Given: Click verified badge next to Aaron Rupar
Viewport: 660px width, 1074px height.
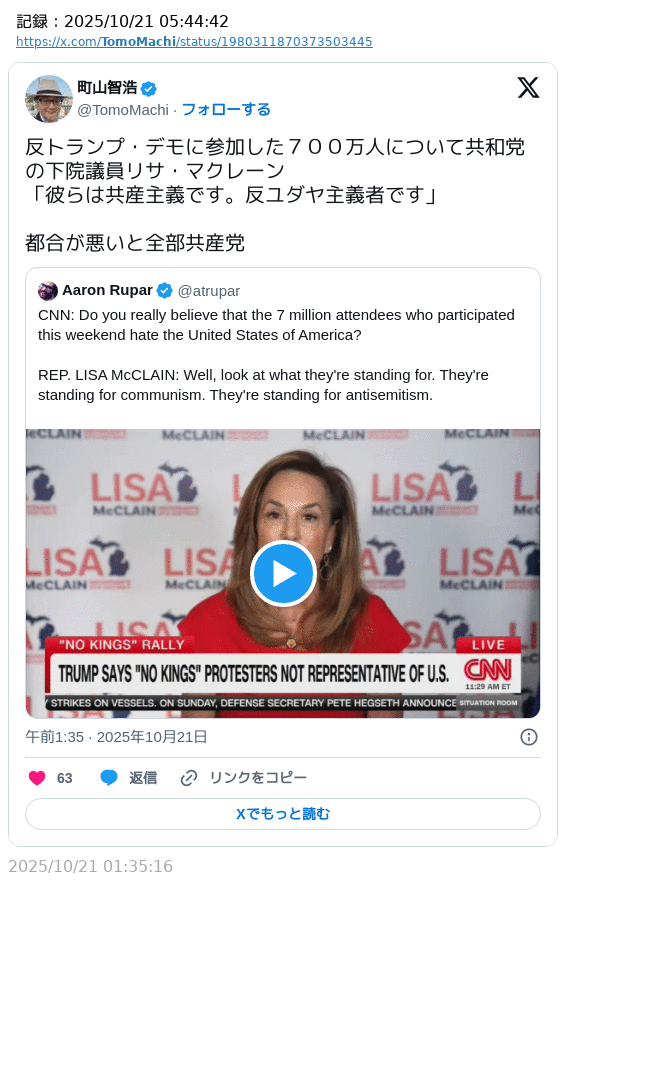Looking at the screenshot, I should 165,291.
